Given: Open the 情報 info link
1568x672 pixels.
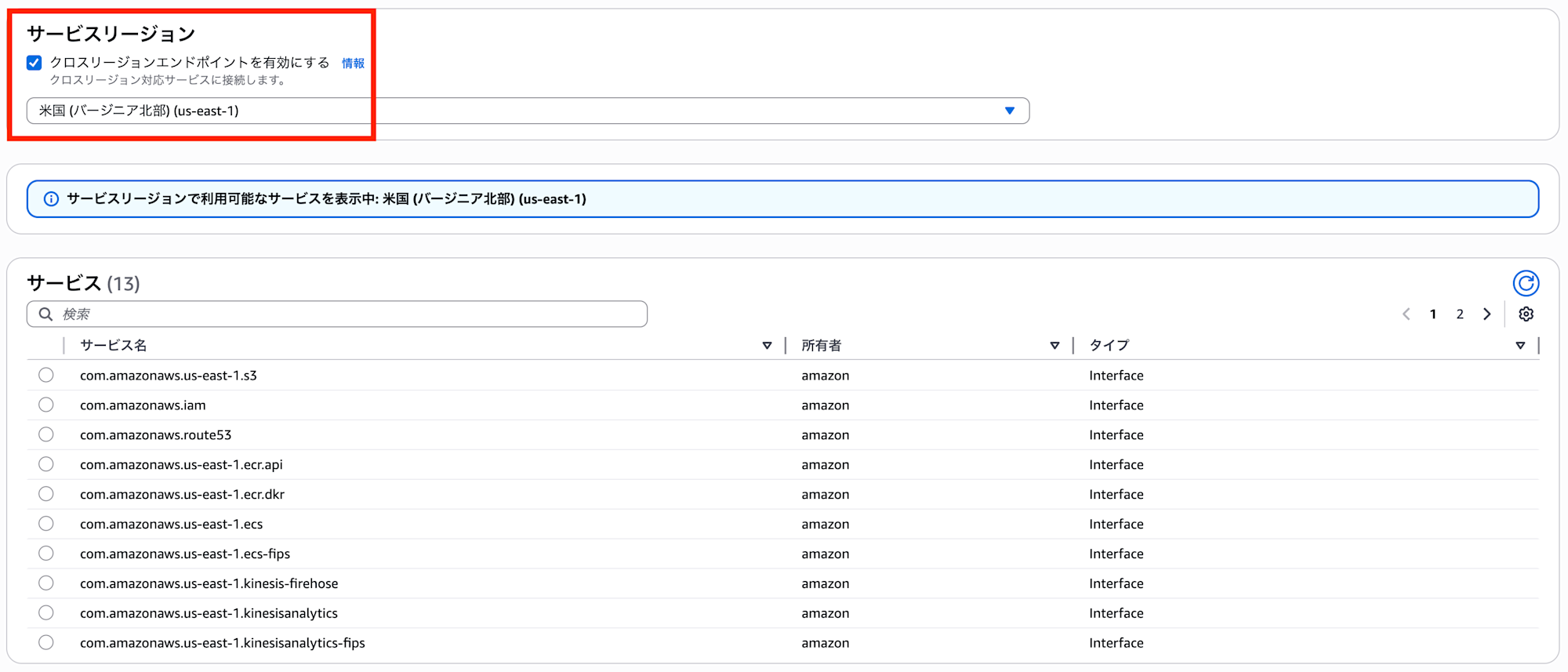Looking at the screenshot, I should coord(353,64).
